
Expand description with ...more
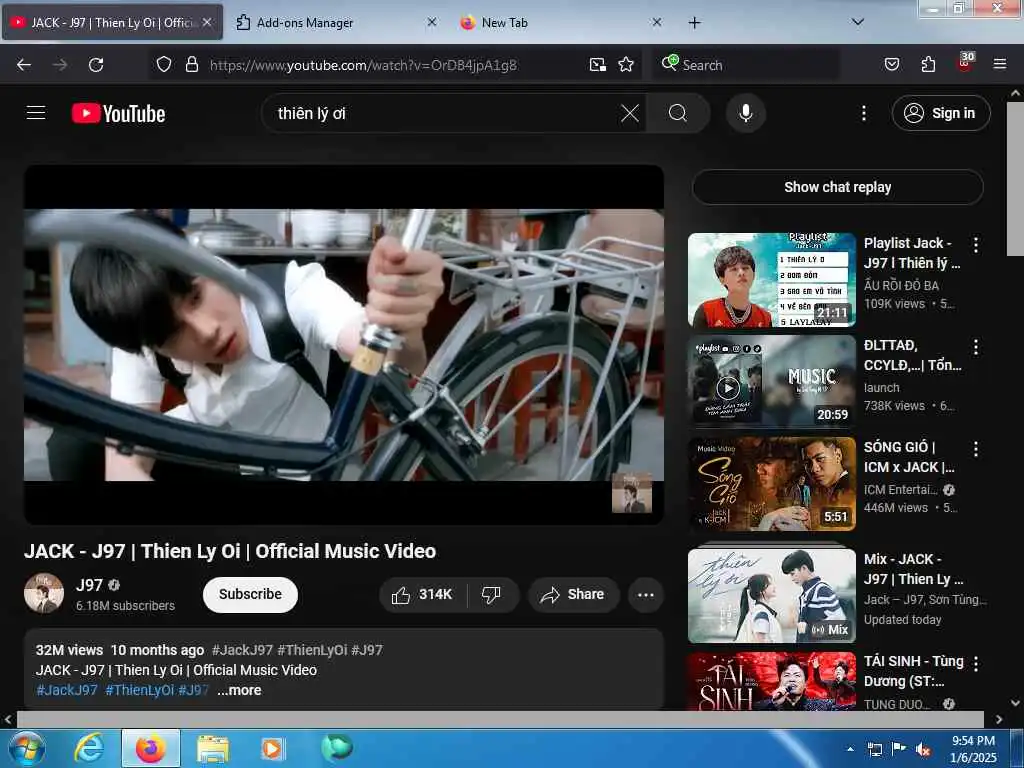(239, 690)
